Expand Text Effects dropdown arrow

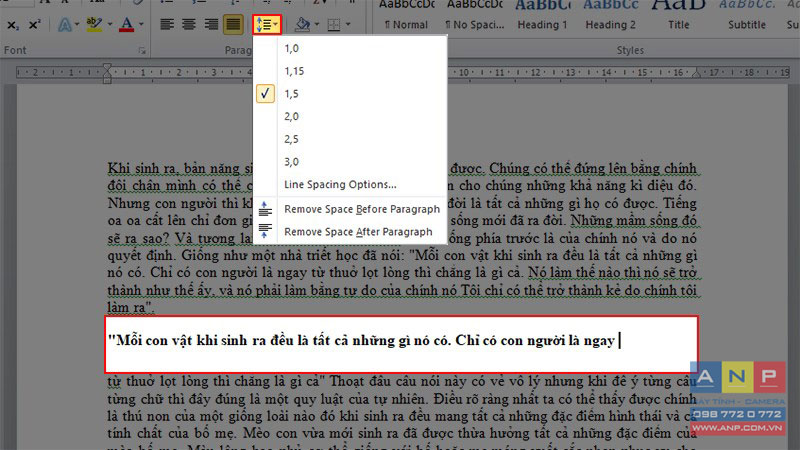tap(77, 24)
